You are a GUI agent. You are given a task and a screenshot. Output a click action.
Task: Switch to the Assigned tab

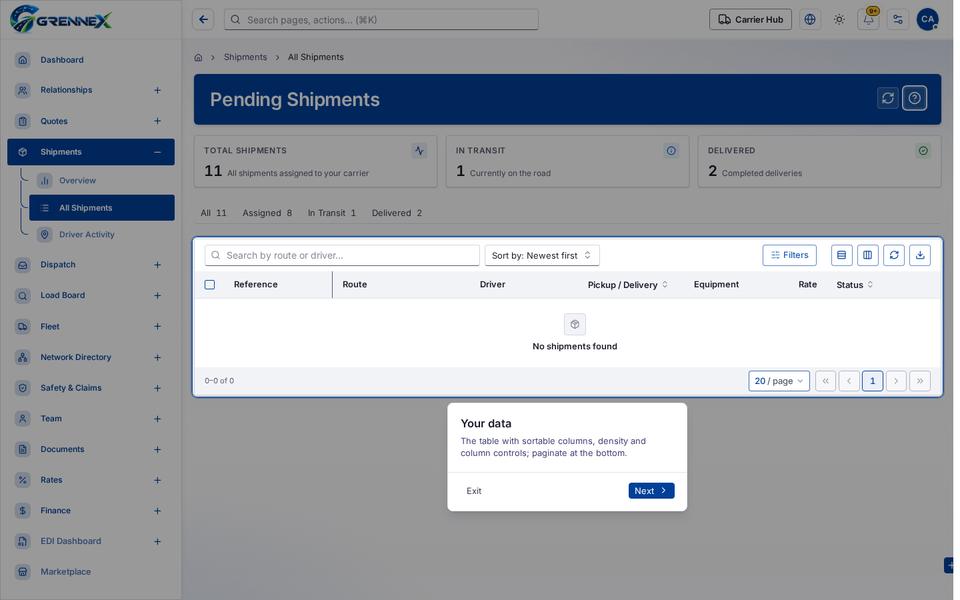pos(267,213)
